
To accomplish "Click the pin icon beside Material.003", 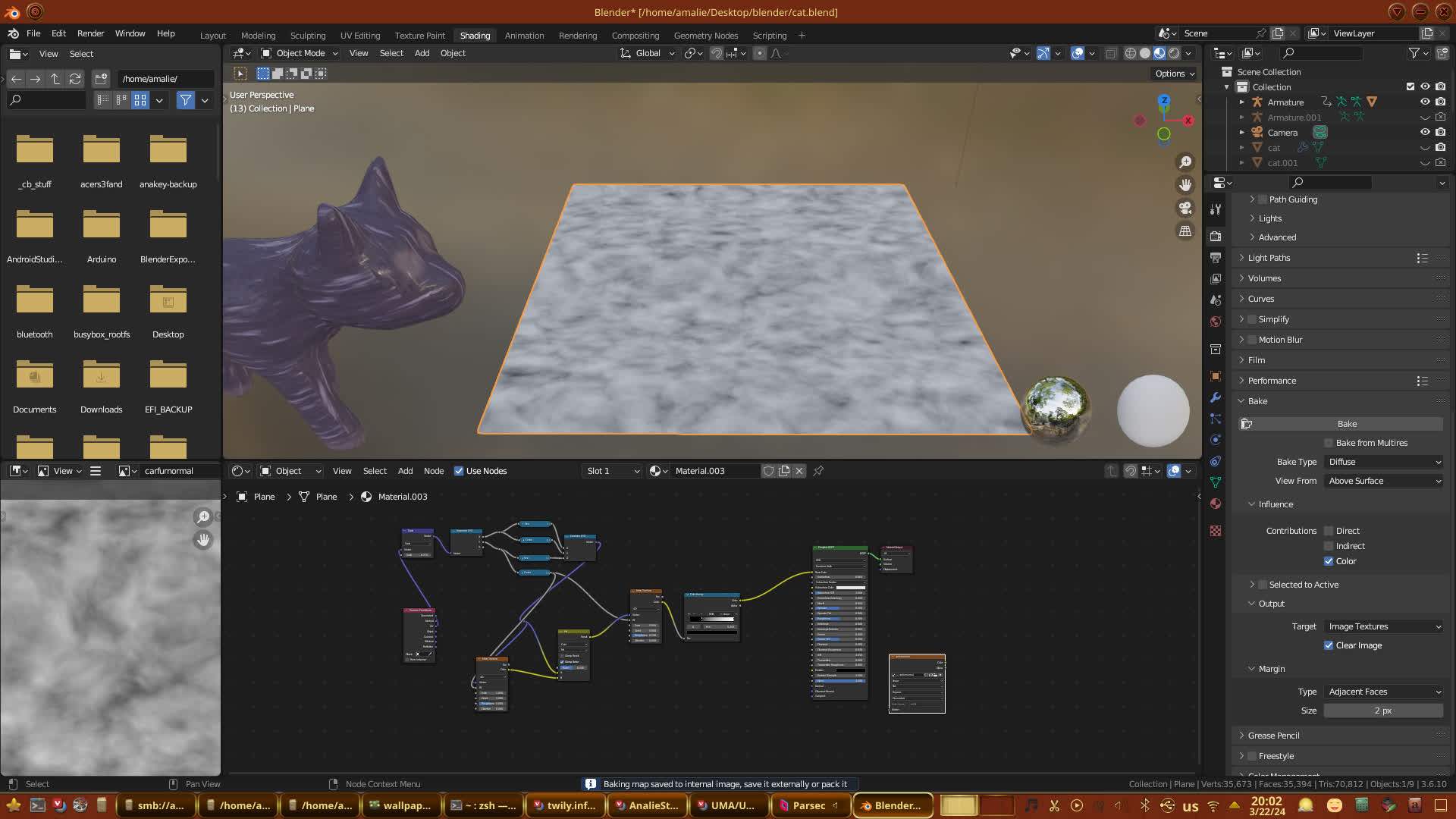I will click(x=818, y=471).
